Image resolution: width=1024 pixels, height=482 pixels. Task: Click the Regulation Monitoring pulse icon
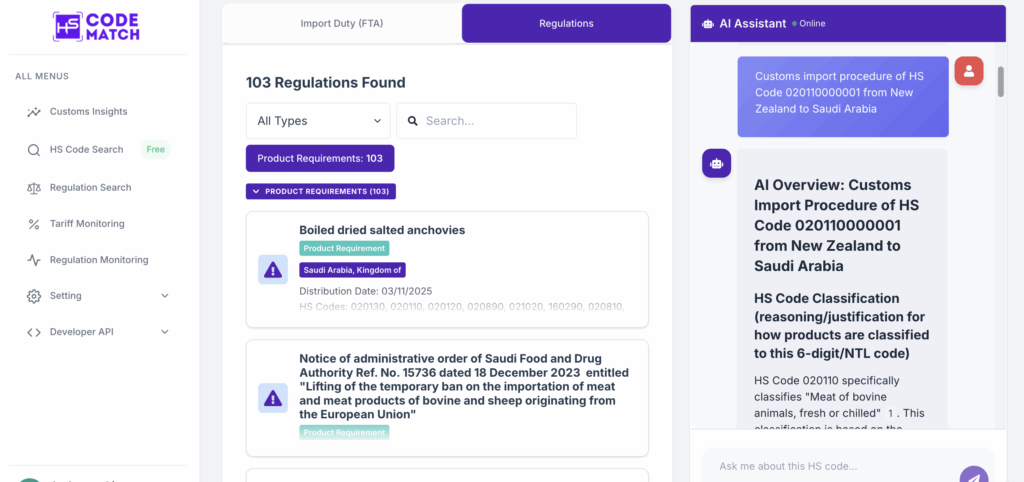(33, 260)
